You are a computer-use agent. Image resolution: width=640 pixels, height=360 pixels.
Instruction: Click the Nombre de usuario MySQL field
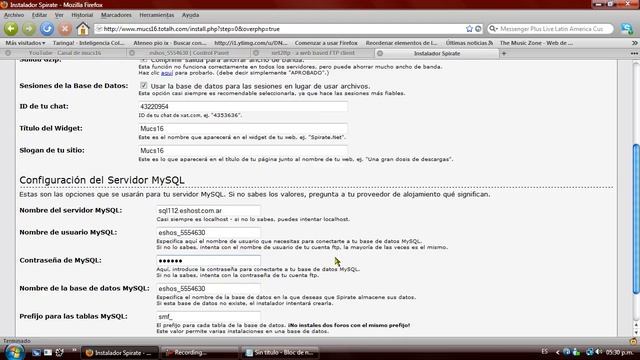[208, 233]
